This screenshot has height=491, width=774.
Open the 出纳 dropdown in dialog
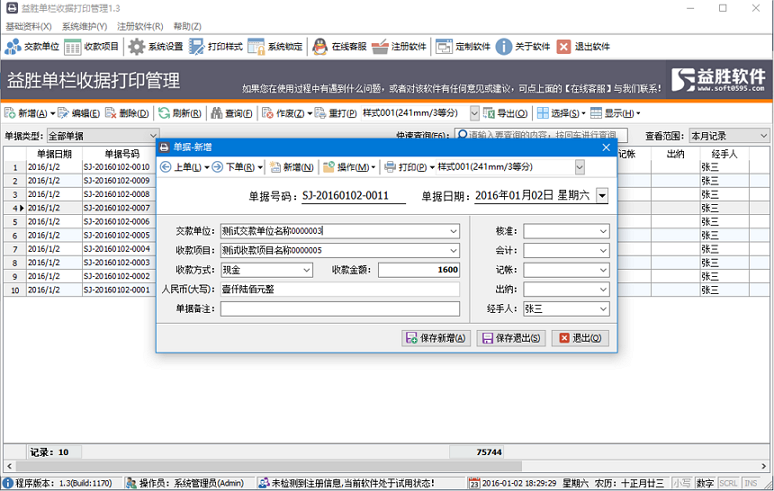(x=603, y=290)
